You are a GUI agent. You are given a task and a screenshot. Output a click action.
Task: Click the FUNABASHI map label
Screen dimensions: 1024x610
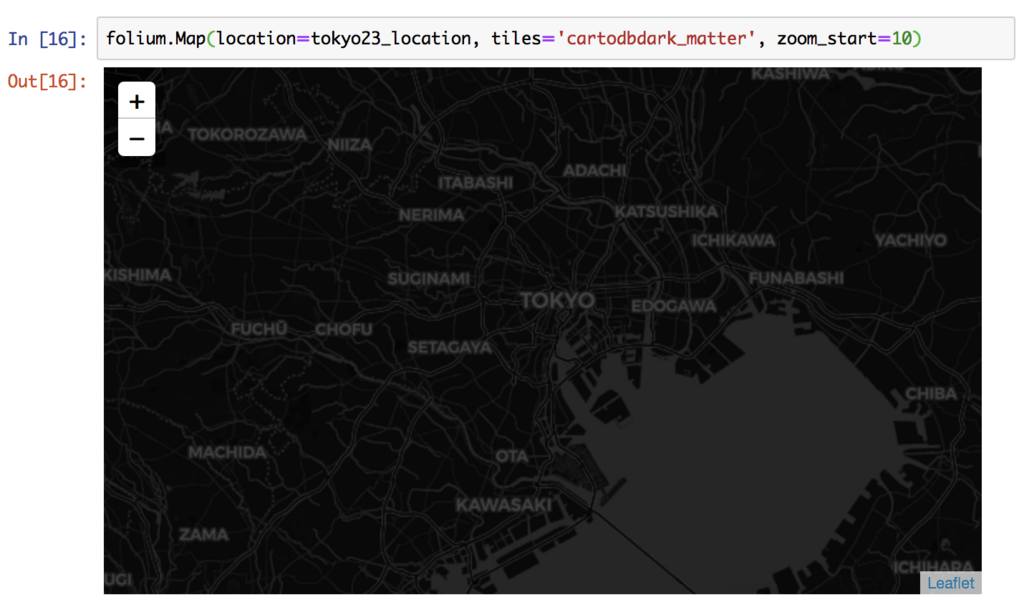point(796,278)
